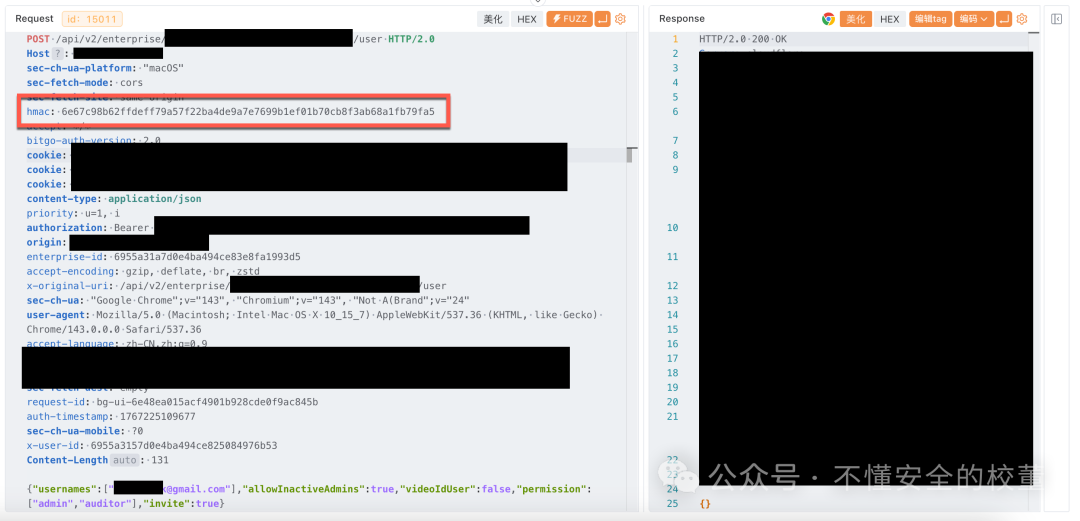Expand the 编码 encoding dropdown

coord(973,19)
